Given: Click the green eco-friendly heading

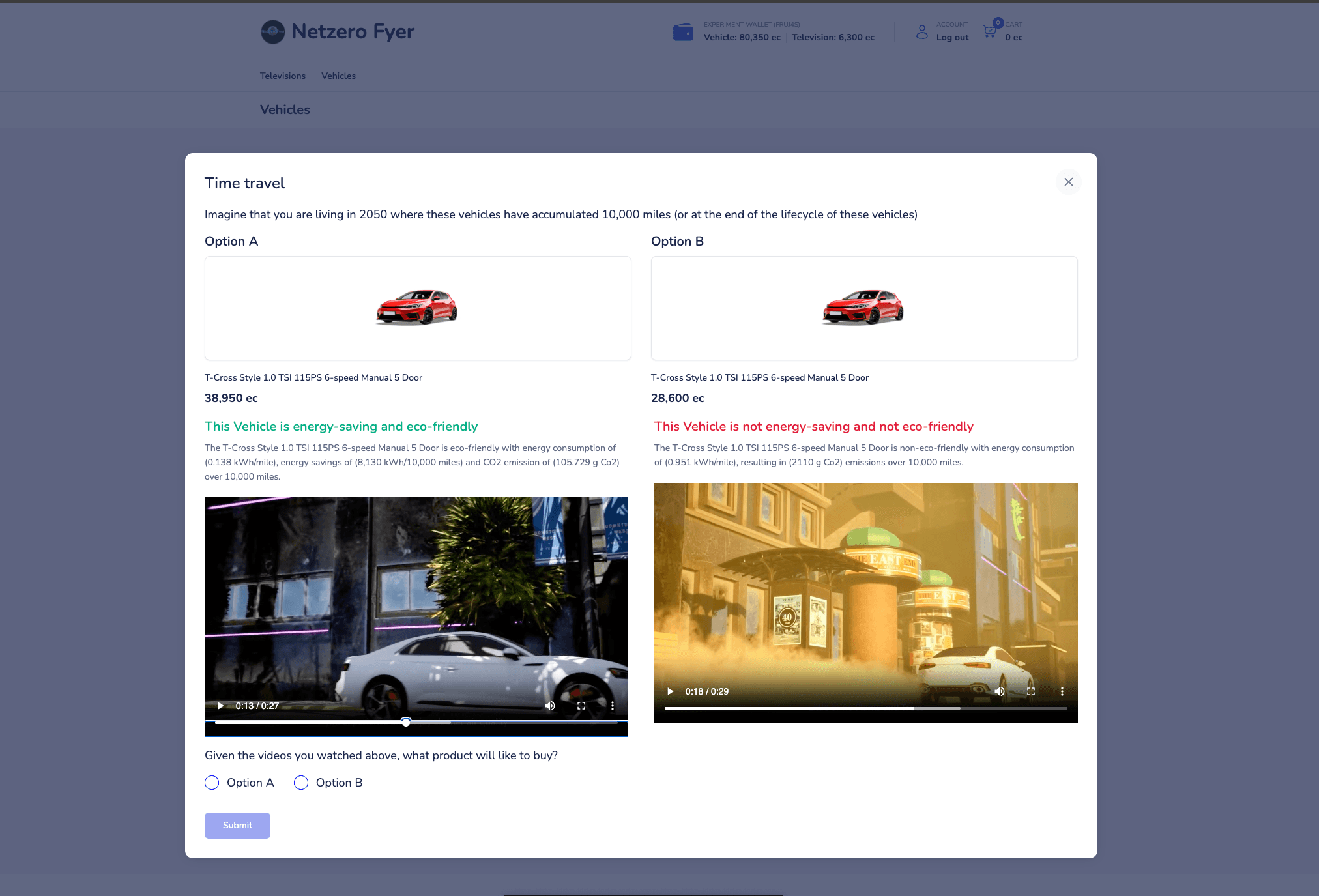Looking at the screenshot, I should (x=341, y=426).
